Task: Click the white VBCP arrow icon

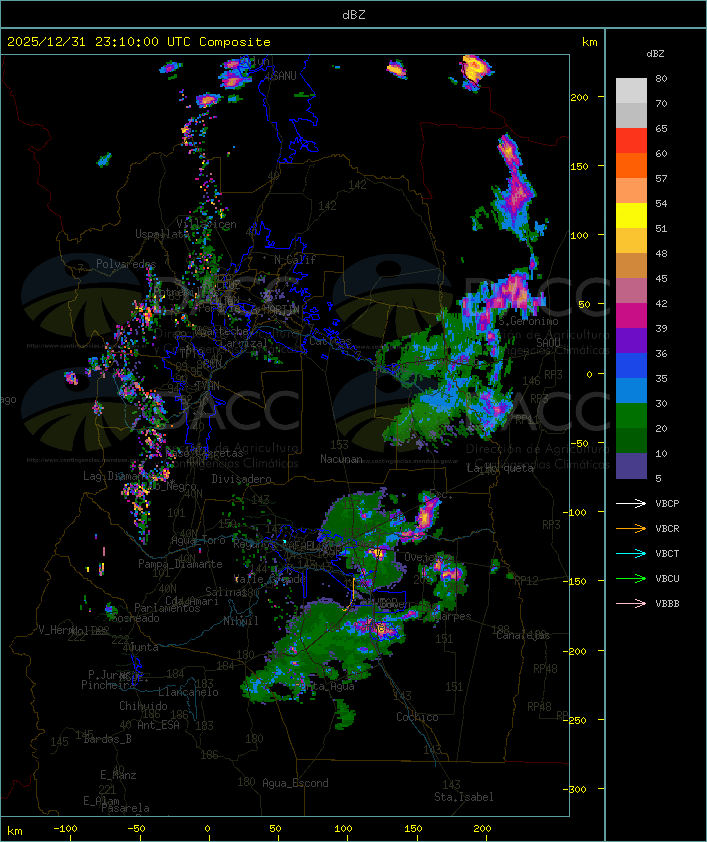Action: pyautogui.click(x=631, y=504)
